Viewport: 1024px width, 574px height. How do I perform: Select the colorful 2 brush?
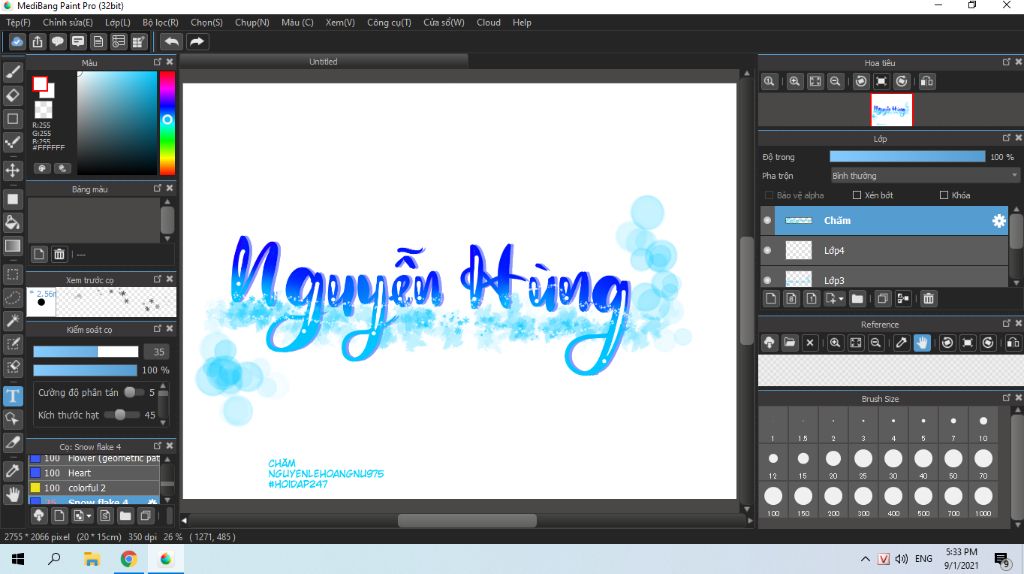[94, 488]
